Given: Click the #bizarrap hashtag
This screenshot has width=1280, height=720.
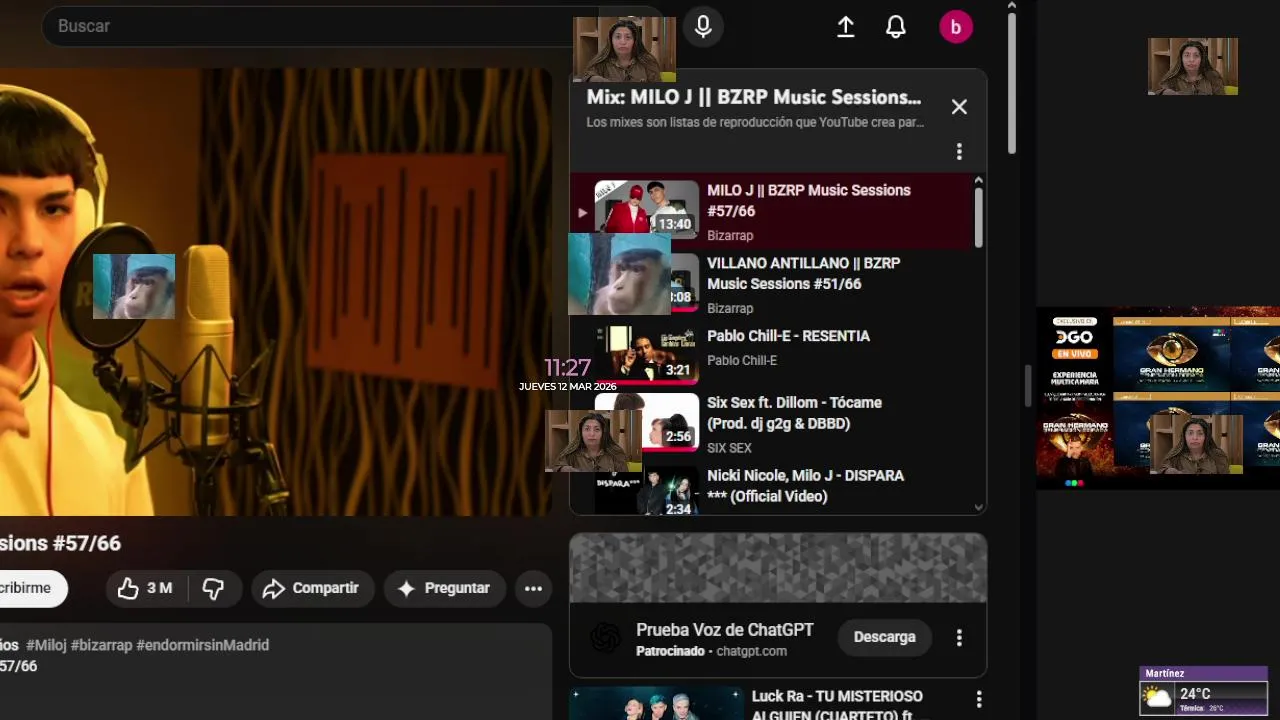Looking at the screenshot, I should (101, 645).
